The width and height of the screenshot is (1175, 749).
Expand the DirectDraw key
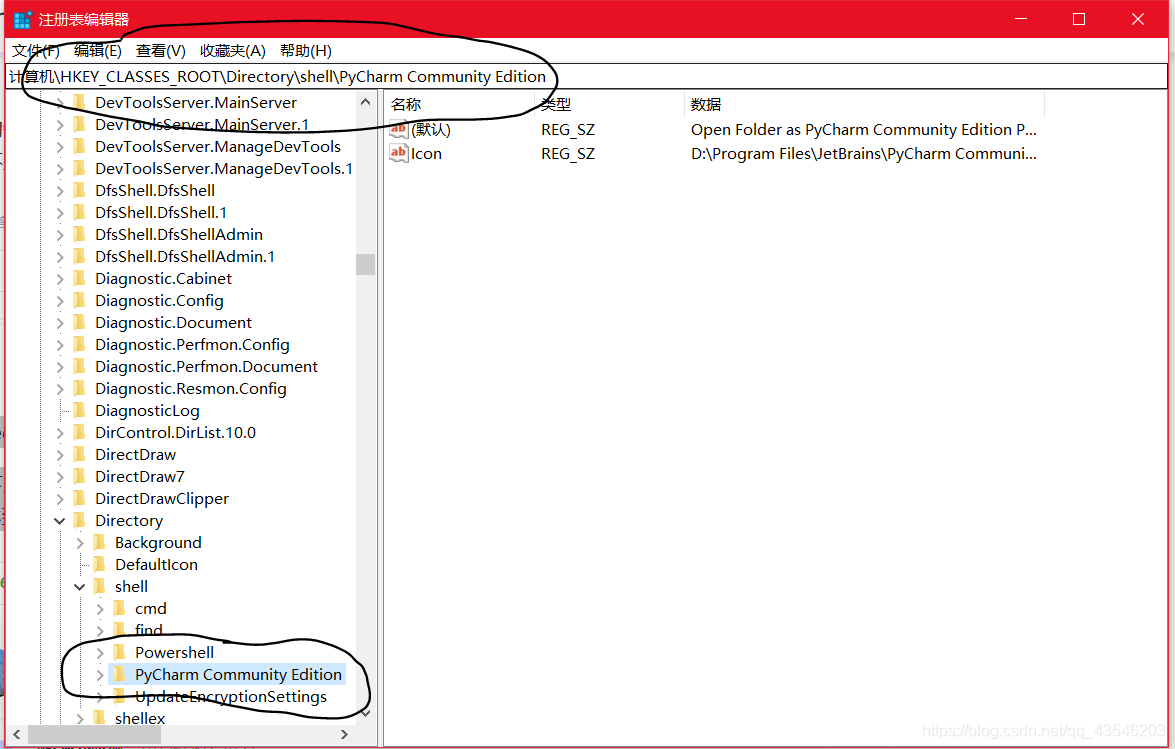click(x=60, y=455)
